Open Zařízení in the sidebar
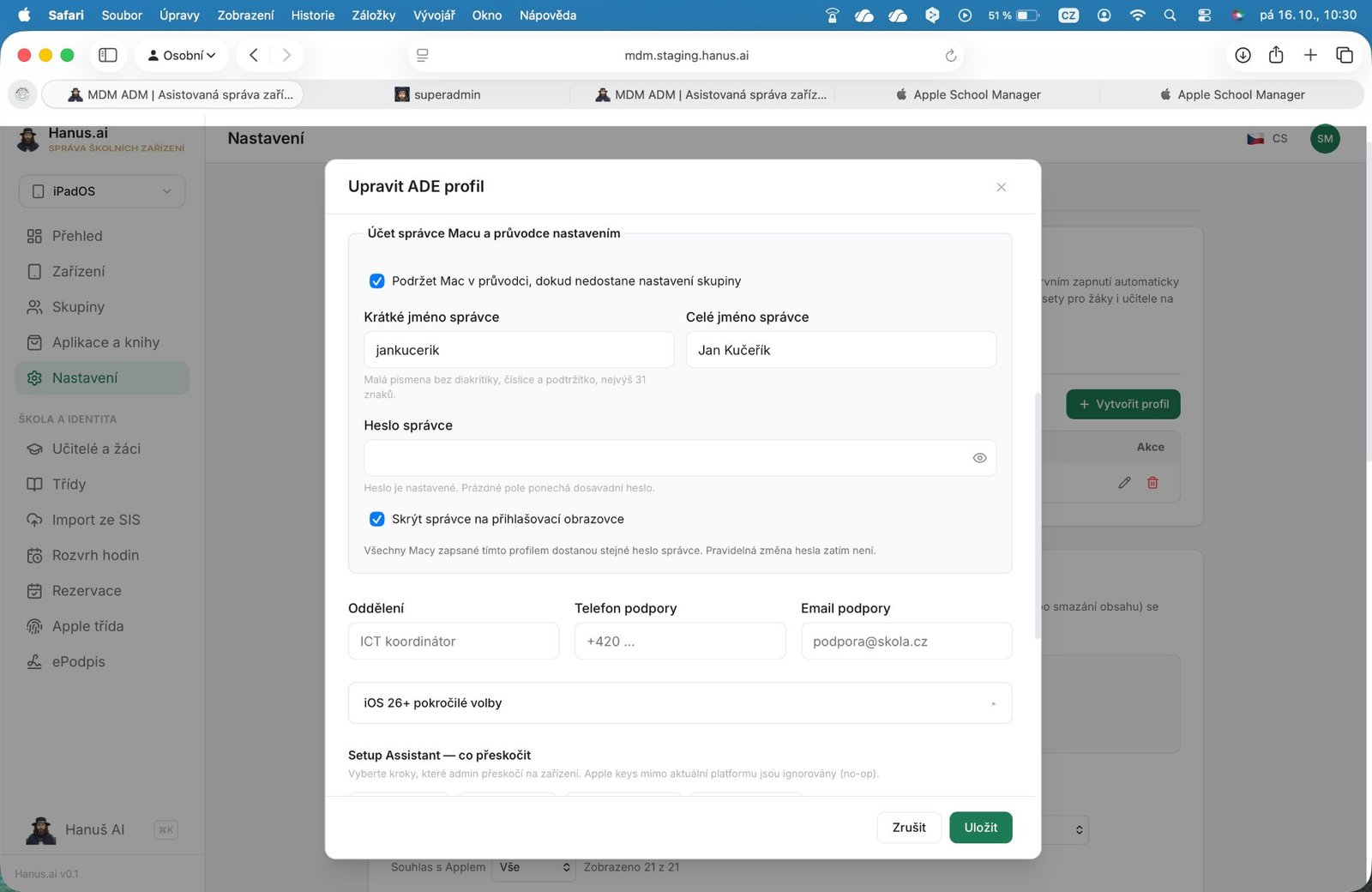1372x892 pixels. pyautogui.click(x=102, y=272)
